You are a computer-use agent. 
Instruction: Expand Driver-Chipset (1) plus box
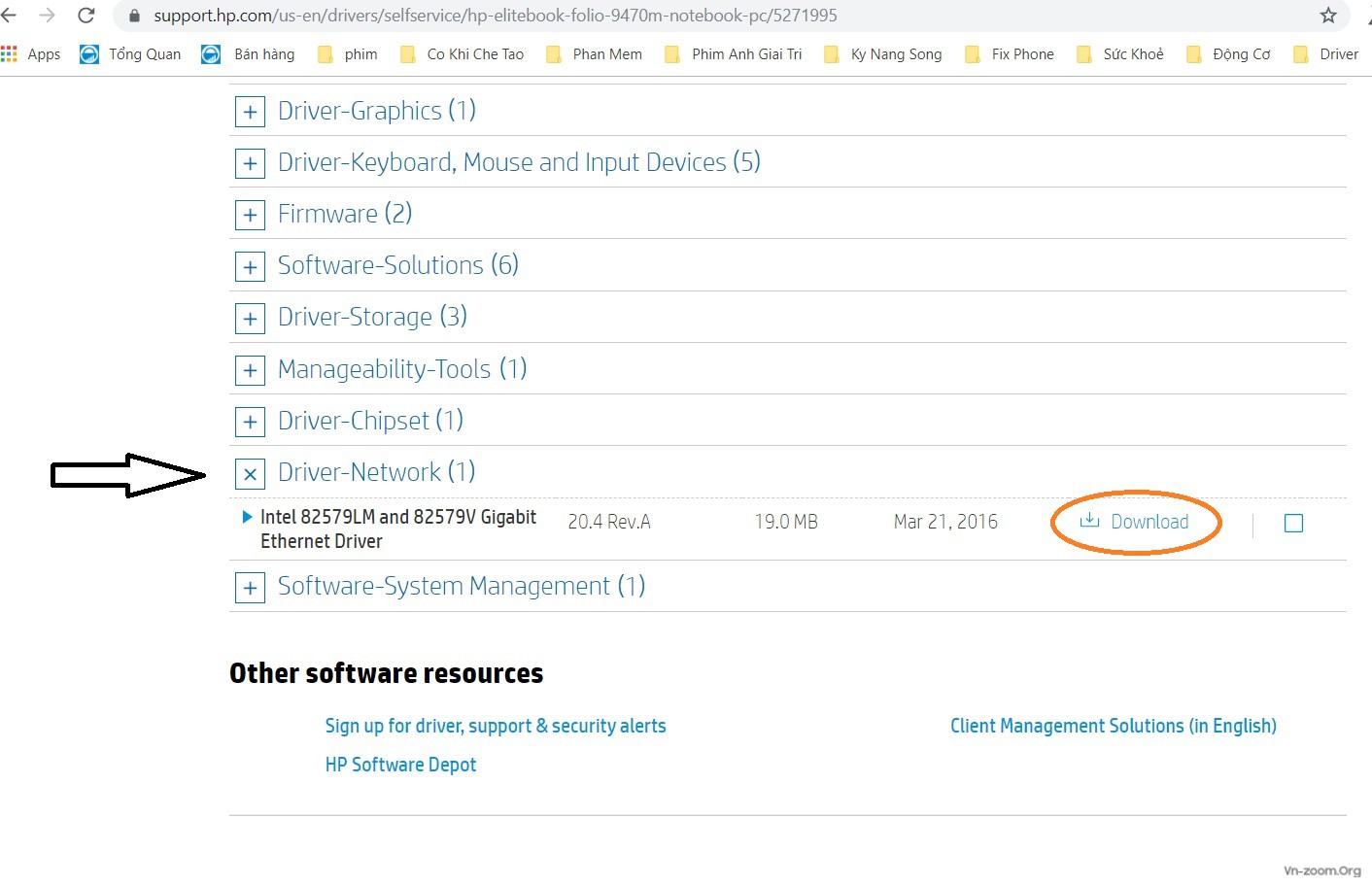pos(250,422)
